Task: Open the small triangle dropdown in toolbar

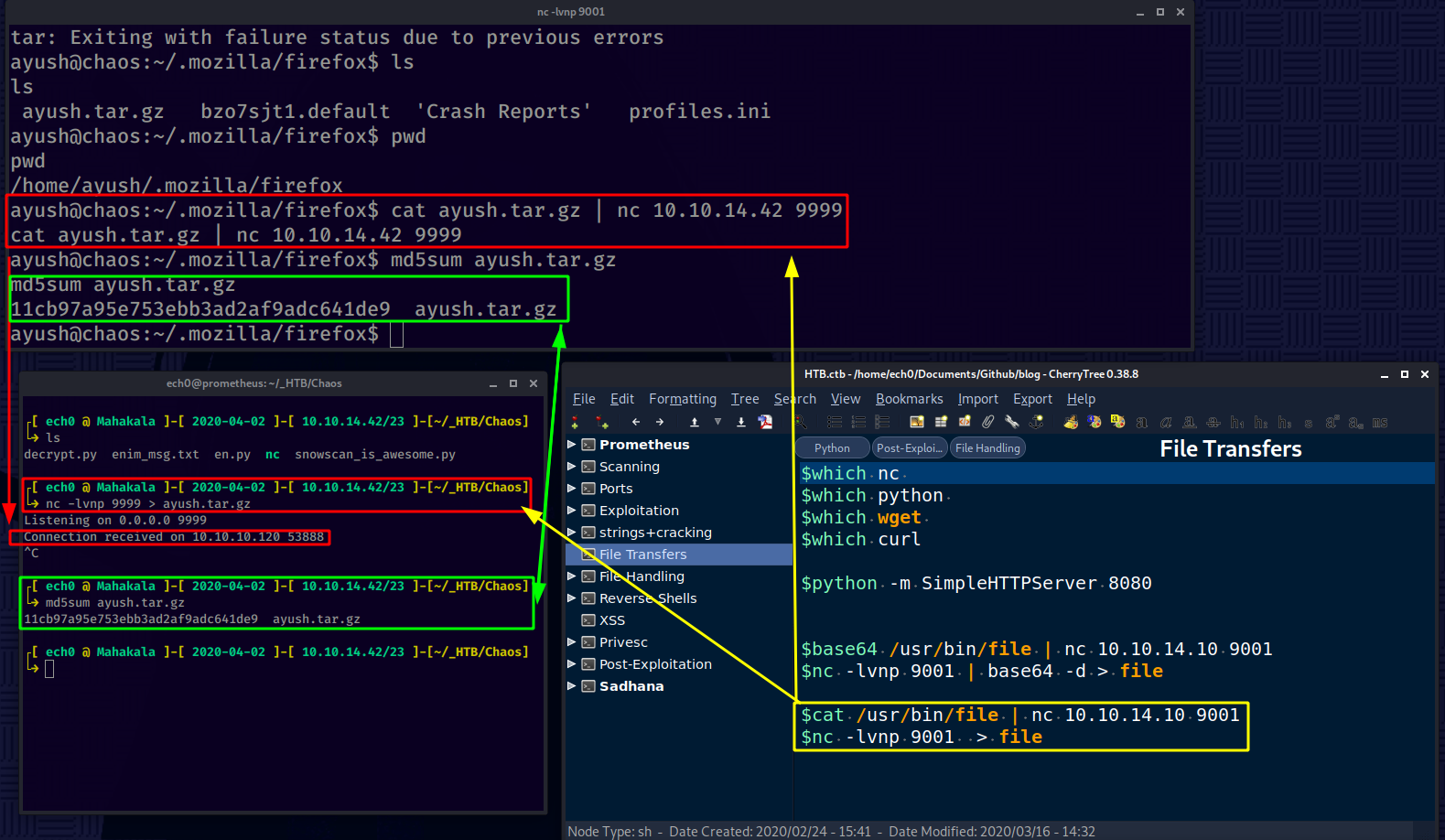Action: pos(717,422)
